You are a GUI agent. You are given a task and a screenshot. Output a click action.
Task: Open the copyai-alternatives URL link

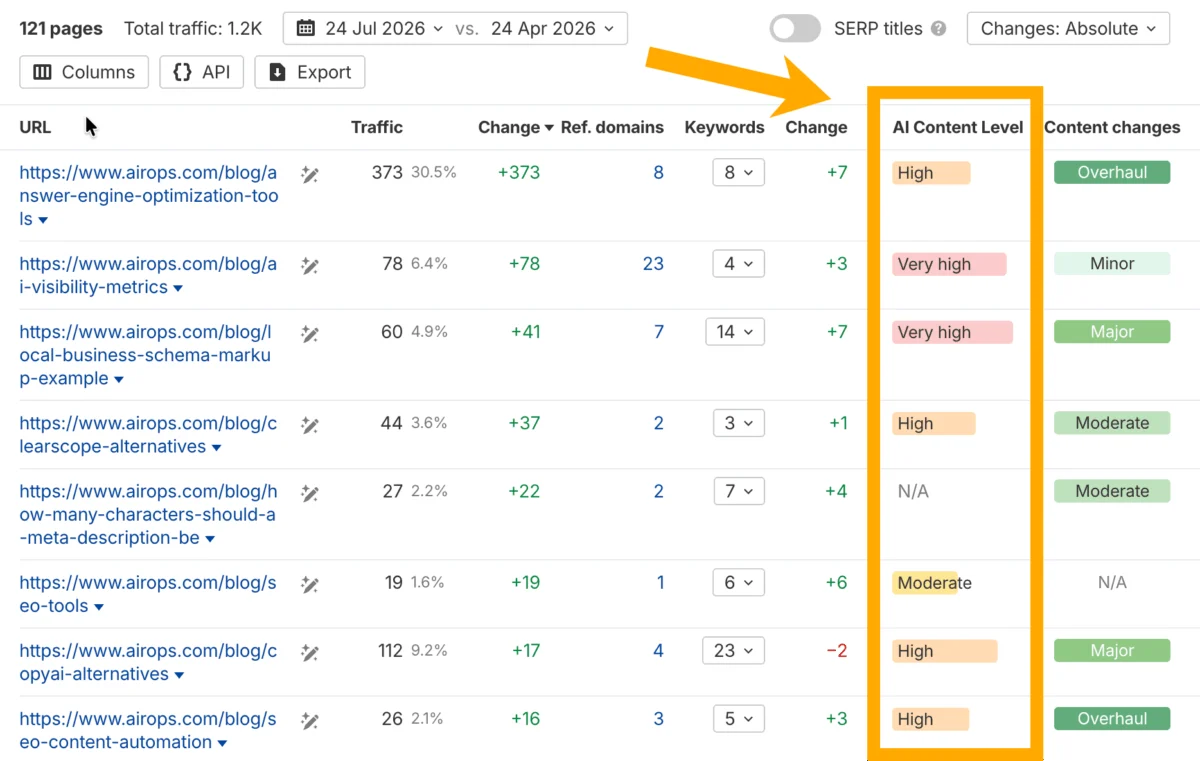tap(149, 662)
